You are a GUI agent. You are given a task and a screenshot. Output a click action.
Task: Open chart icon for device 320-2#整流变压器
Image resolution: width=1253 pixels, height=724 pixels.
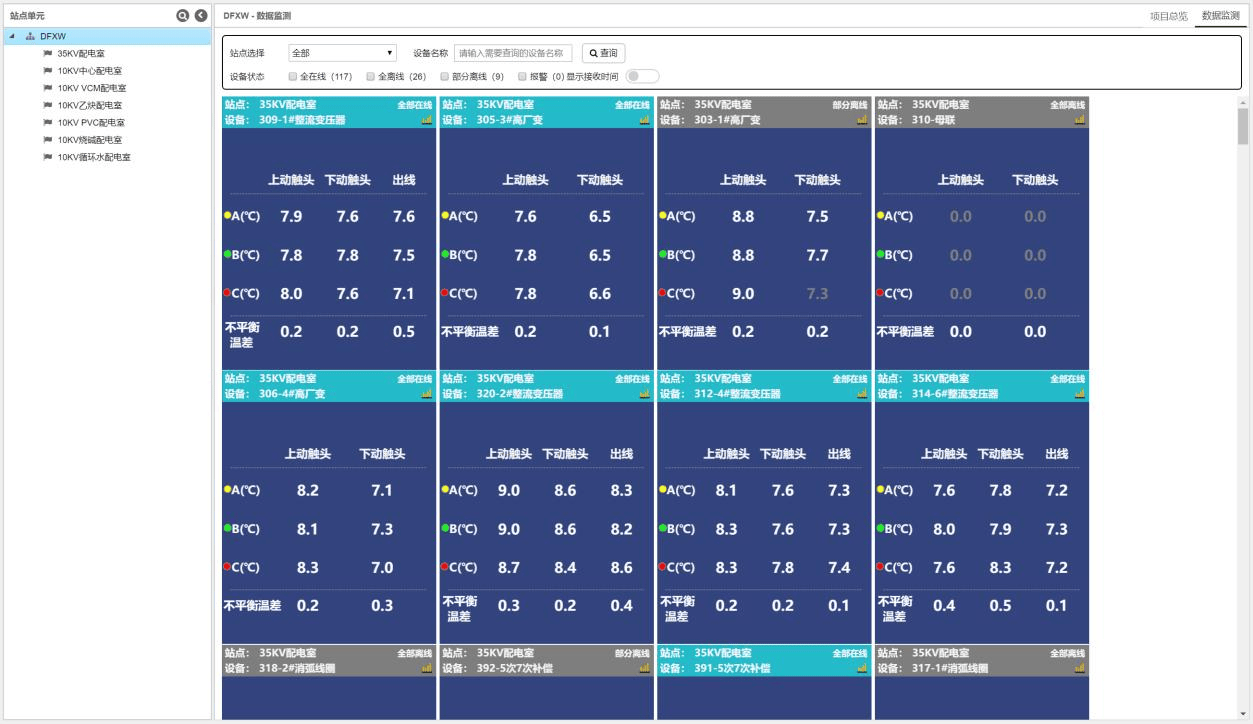(645, 394)
